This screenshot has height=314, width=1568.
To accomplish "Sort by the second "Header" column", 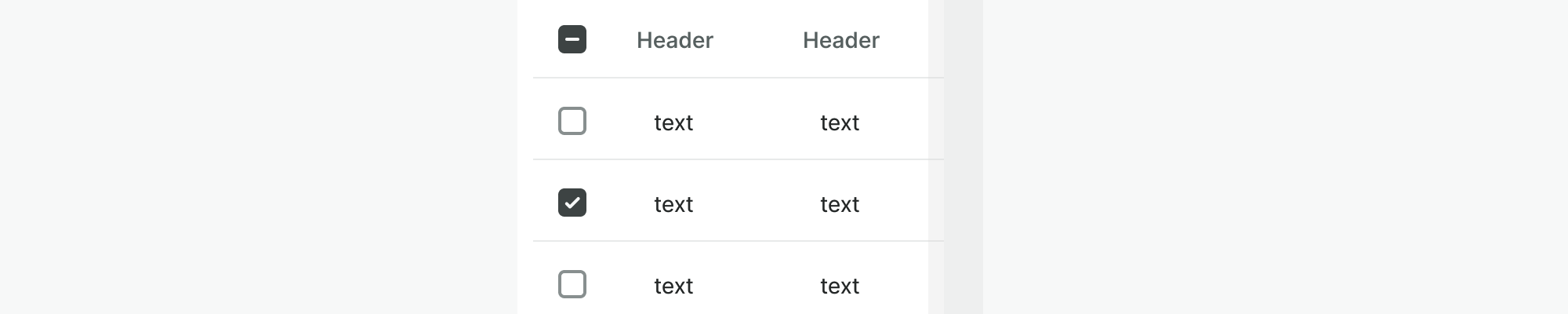I will pyautogui.click(x=840, y=40).
